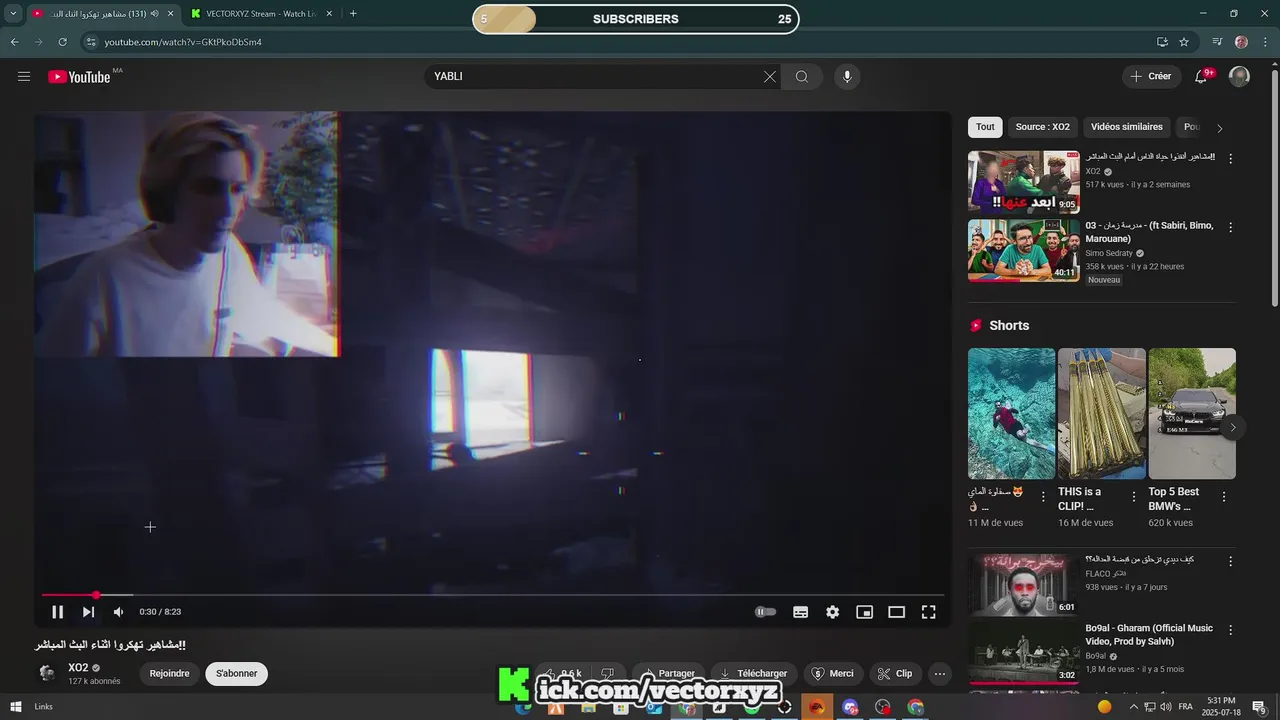Open a new browser tab
The width and height of the screenshot is (1280, 720).
353,14
